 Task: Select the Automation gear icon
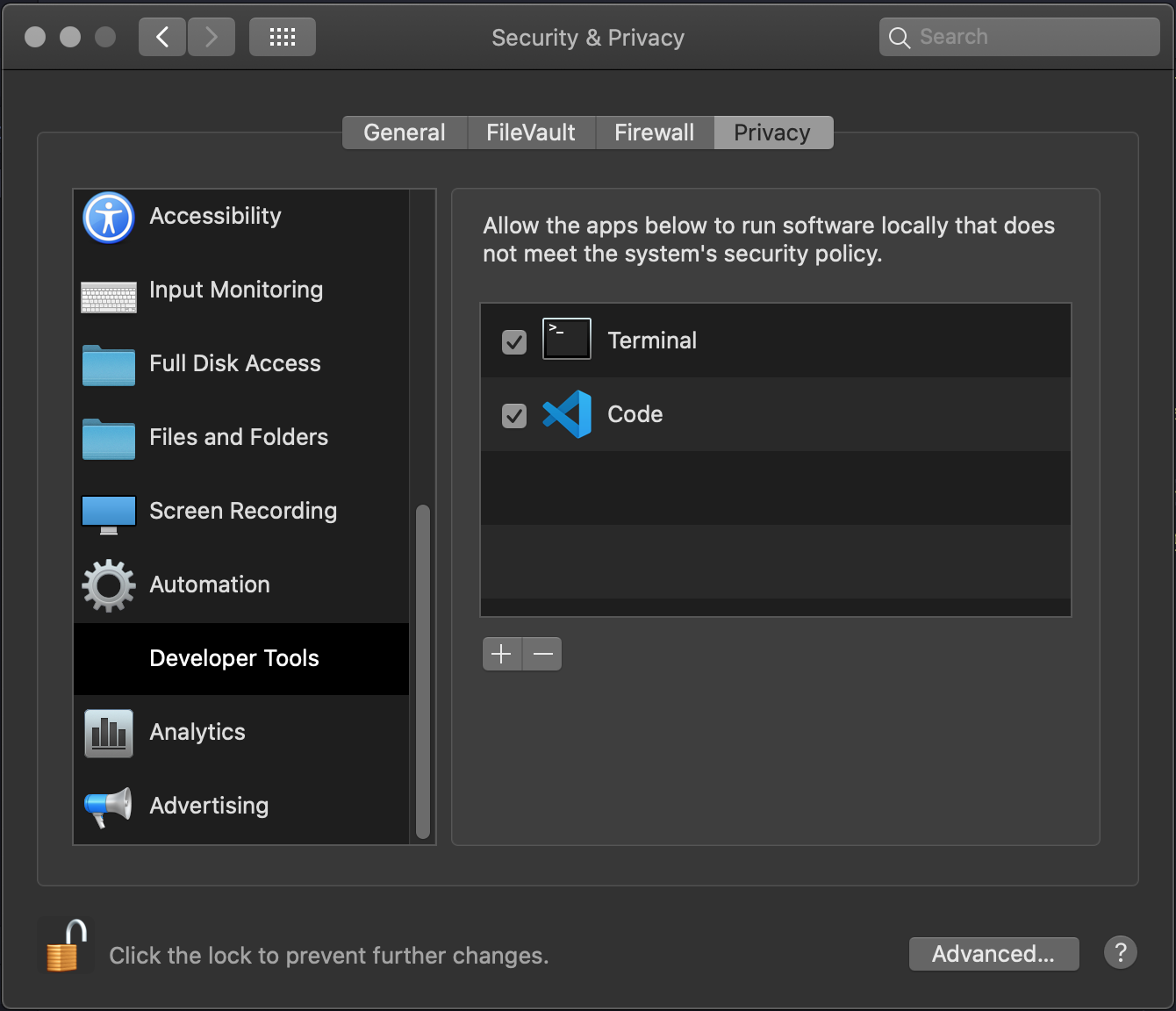109,585
